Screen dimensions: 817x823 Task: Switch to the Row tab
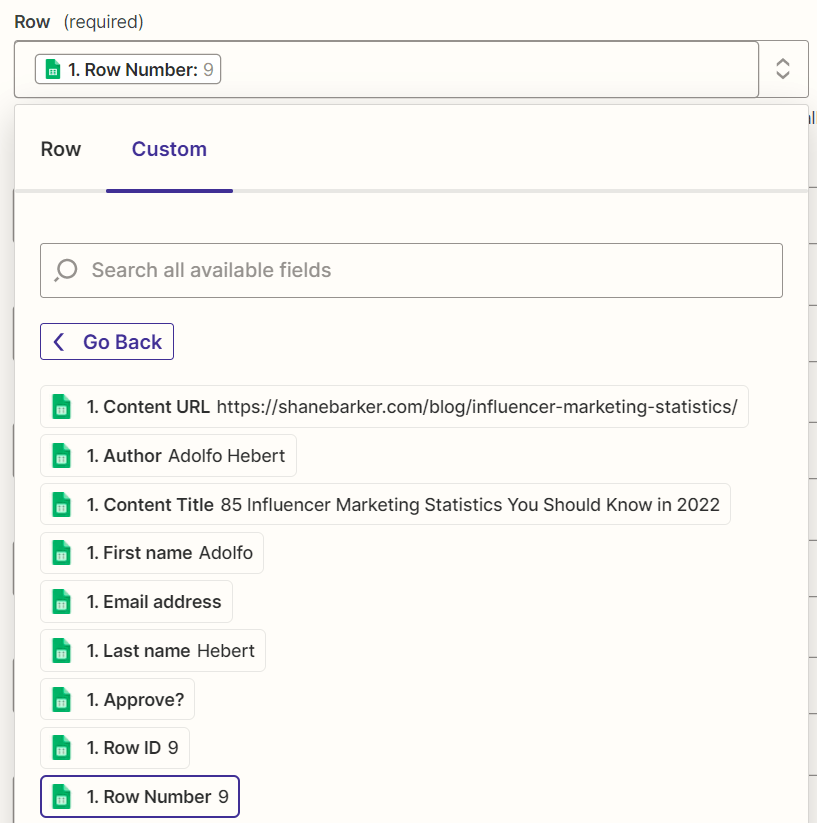tap(61, 149)
